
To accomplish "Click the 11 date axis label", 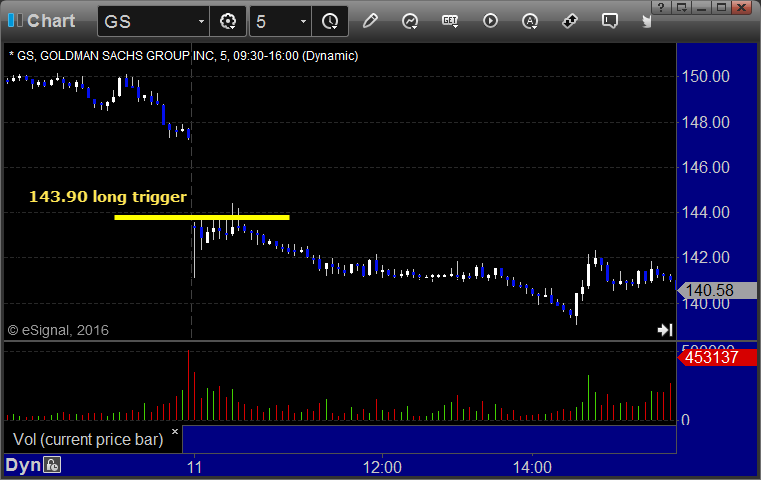I will tap(194, 467).
